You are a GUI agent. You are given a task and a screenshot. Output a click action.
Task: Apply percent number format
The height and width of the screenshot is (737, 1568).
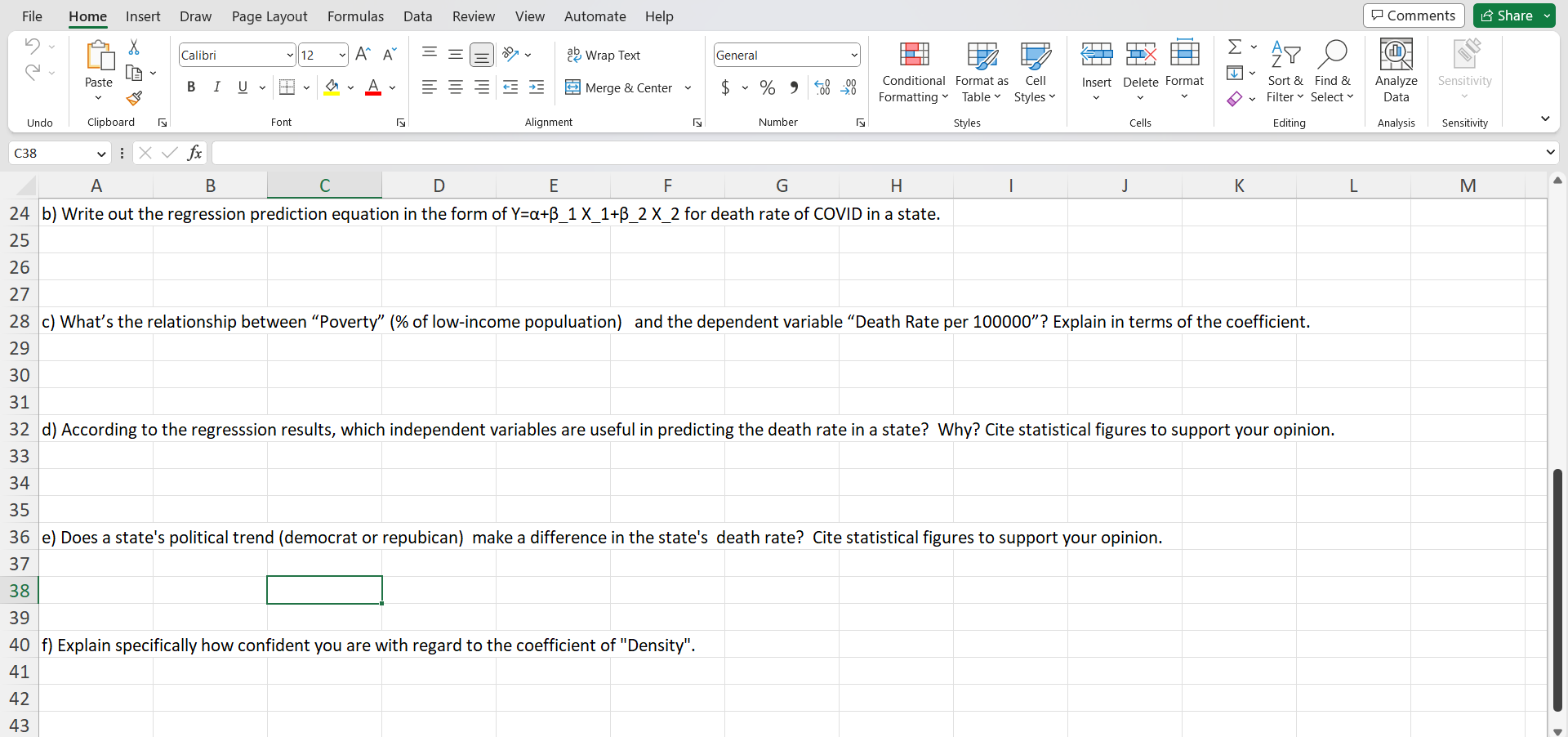[767, 87]
